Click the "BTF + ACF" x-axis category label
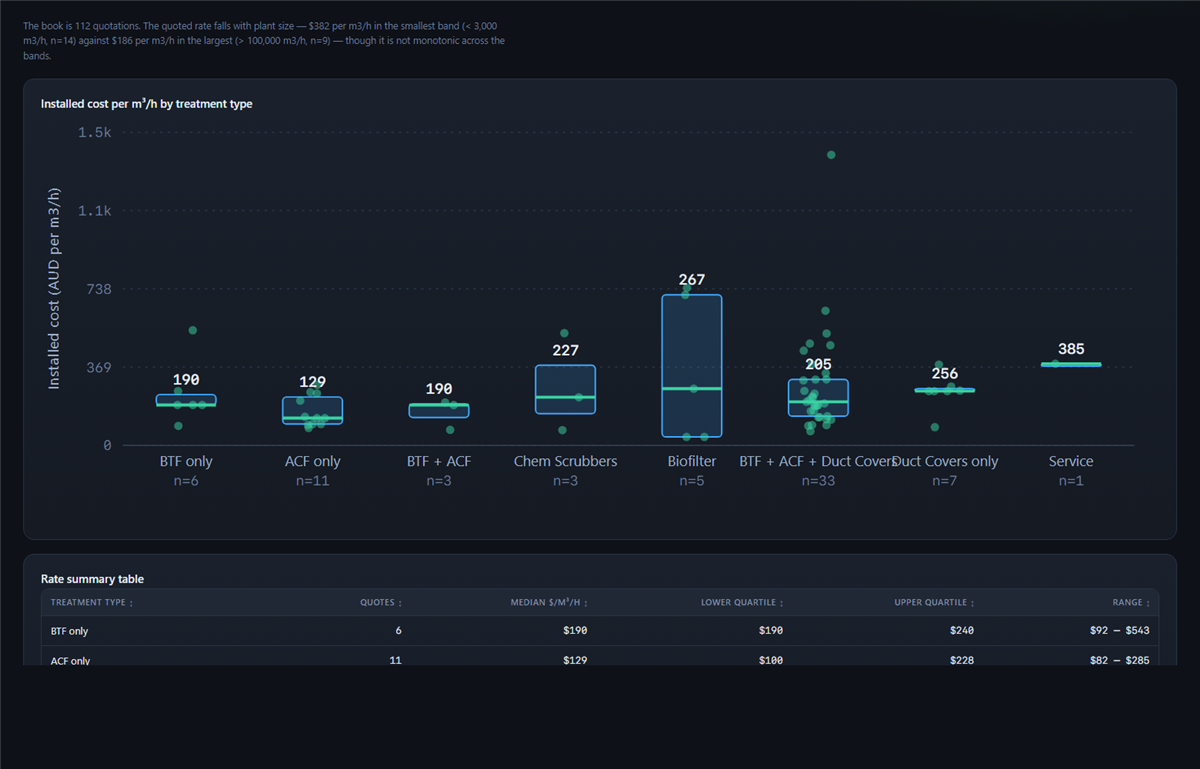The height and width of the screenshot is (769, 1200). (x=439, y=461)
